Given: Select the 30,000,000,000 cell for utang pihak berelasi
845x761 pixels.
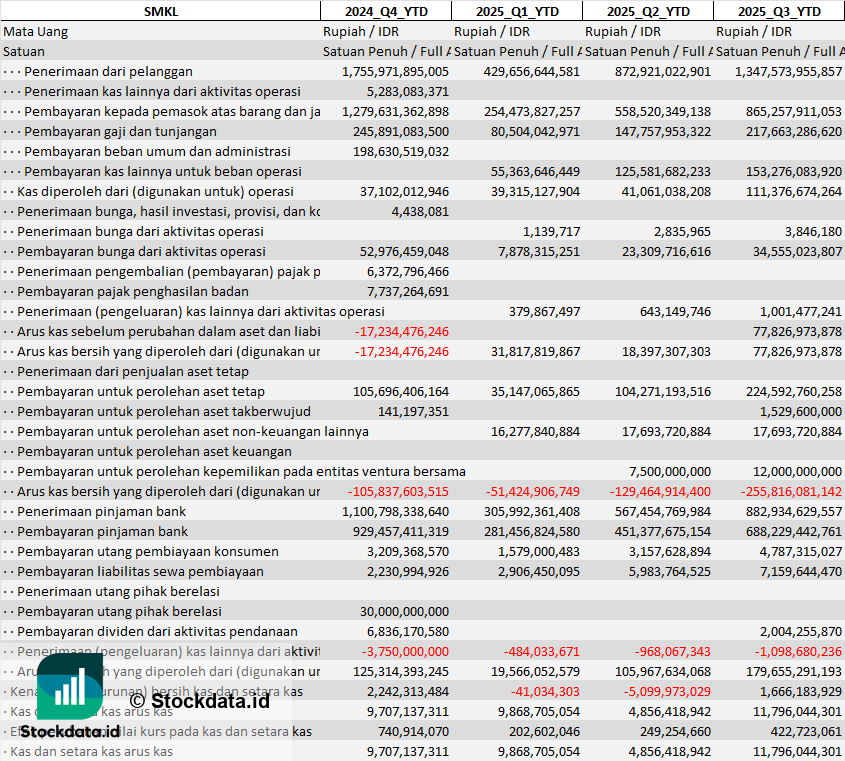Looking at the screenshot, I should click(403, 611).
